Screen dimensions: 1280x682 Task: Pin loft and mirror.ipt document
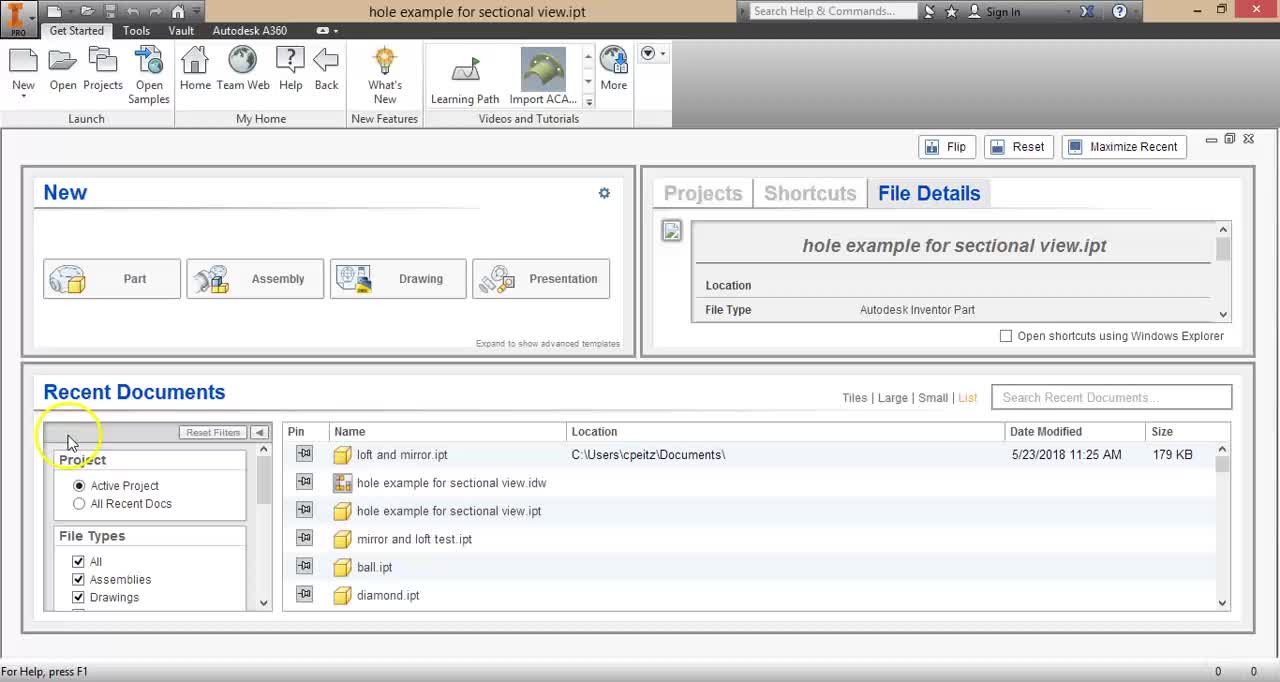(x=304, y=454)
